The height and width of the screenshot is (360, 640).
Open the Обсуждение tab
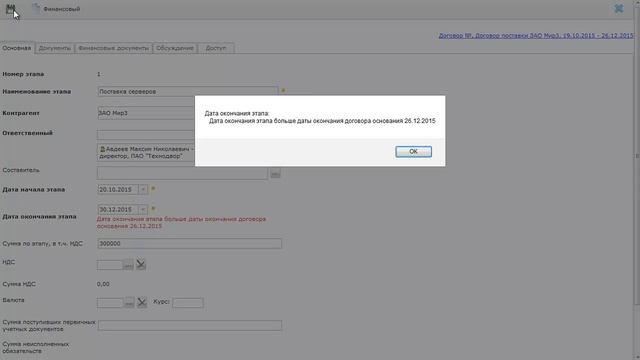coord(175,48)
